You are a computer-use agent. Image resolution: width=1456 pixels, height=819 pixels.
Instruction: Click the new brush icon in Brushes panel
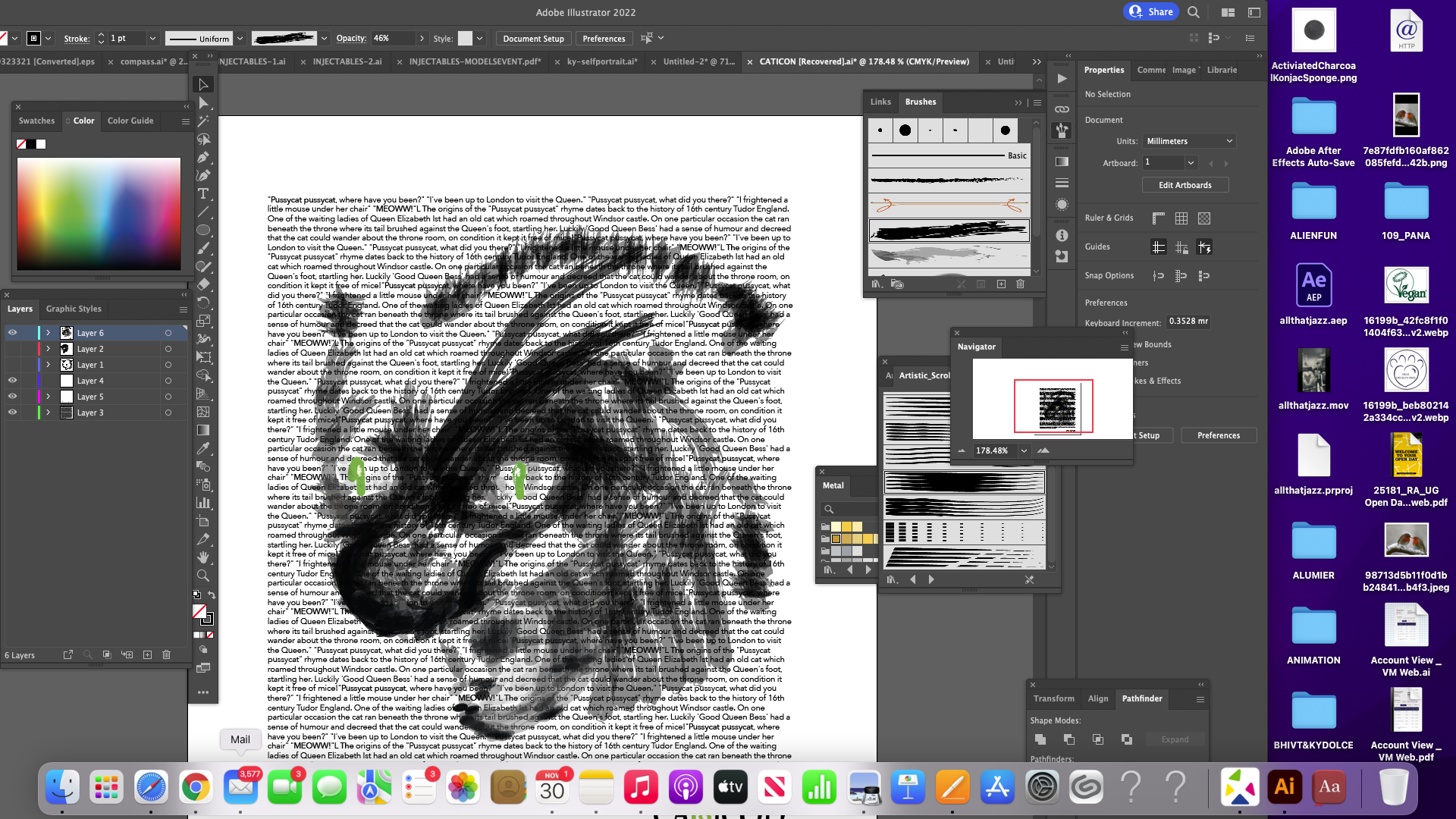[x=1001, y=284]
